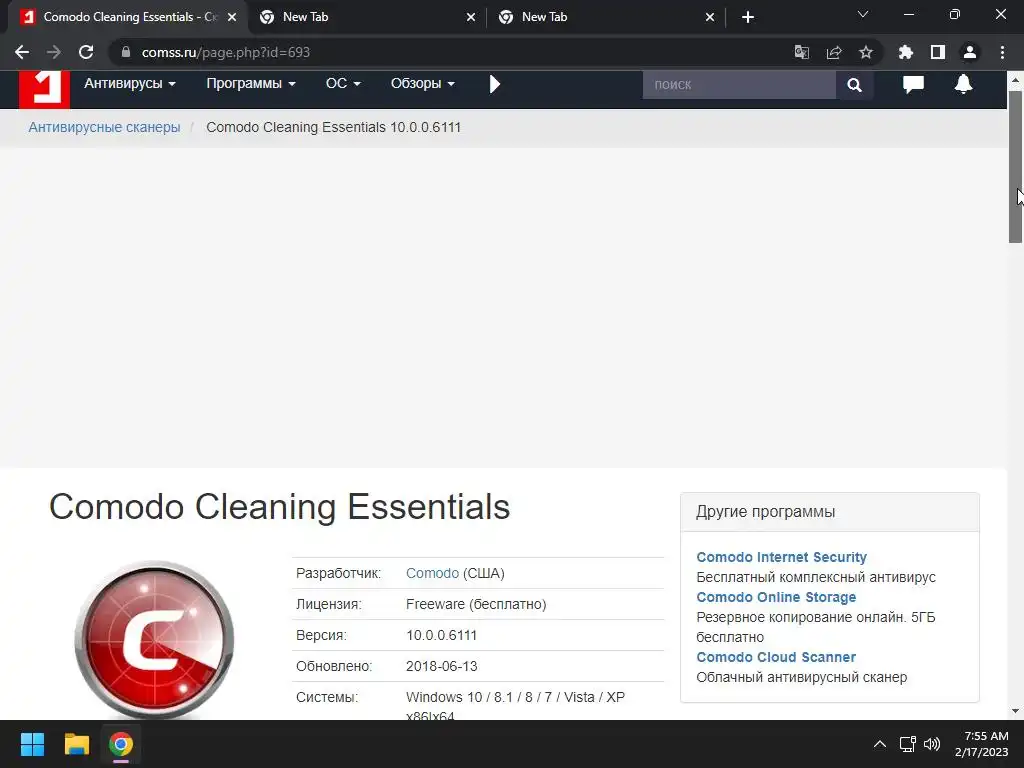Switch to the first New Tab
This screenshot has width=1024, height=768.
(x=366, y=17)
